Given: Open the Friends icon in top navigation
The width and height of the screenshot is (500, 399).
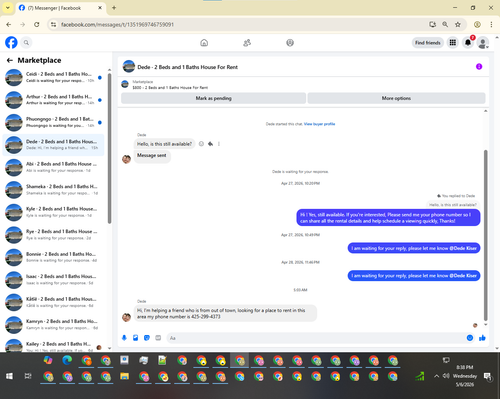Looking at the screenshot, I should click(247, 43).
